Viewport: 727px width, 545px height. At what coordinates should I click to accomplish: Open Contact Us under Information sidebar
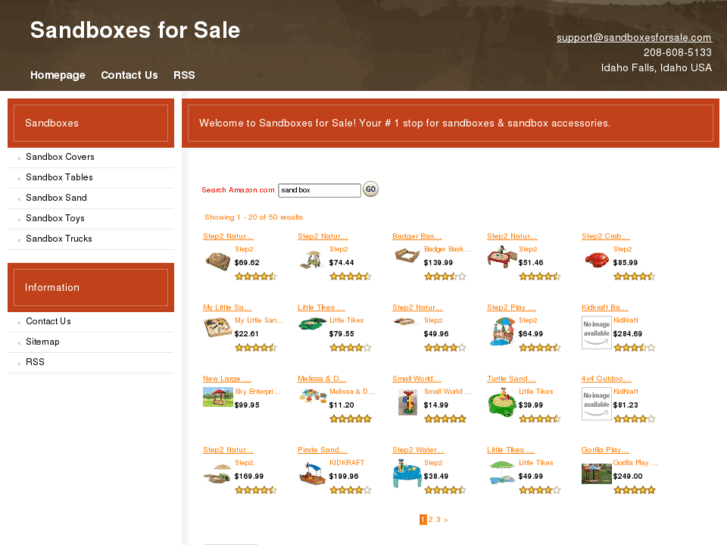tap(48, 321)
